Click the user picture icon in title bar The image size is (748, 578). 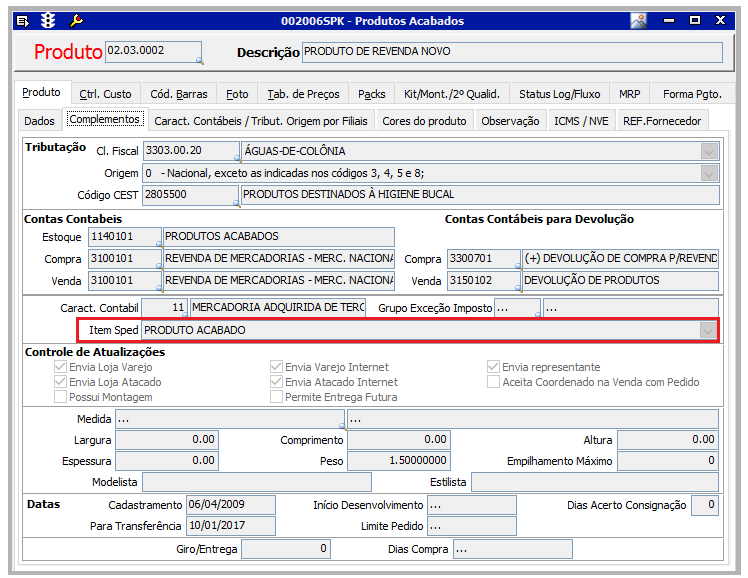coord(638,20)
